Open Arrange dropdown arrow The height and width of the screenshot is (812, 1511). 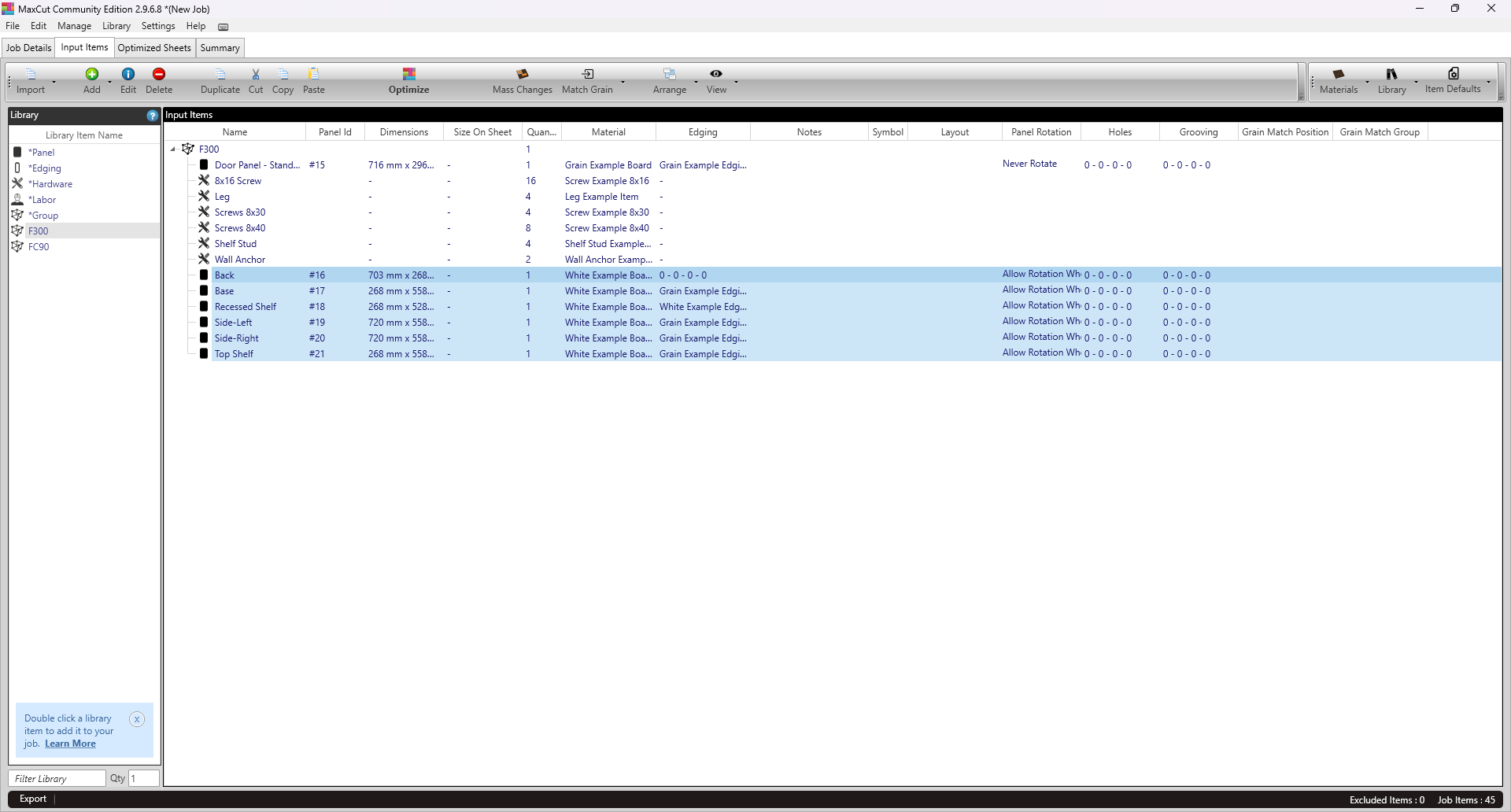696,82
